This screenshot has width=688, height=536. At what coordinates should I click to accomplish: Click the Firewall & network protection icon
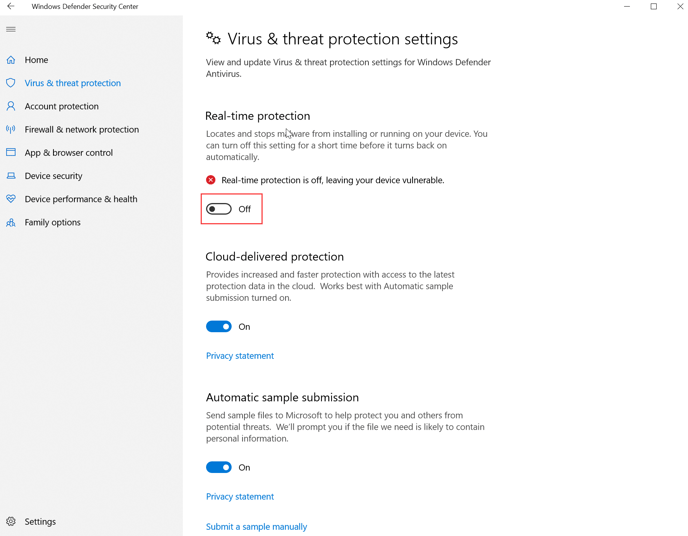[x=11, y=129]
